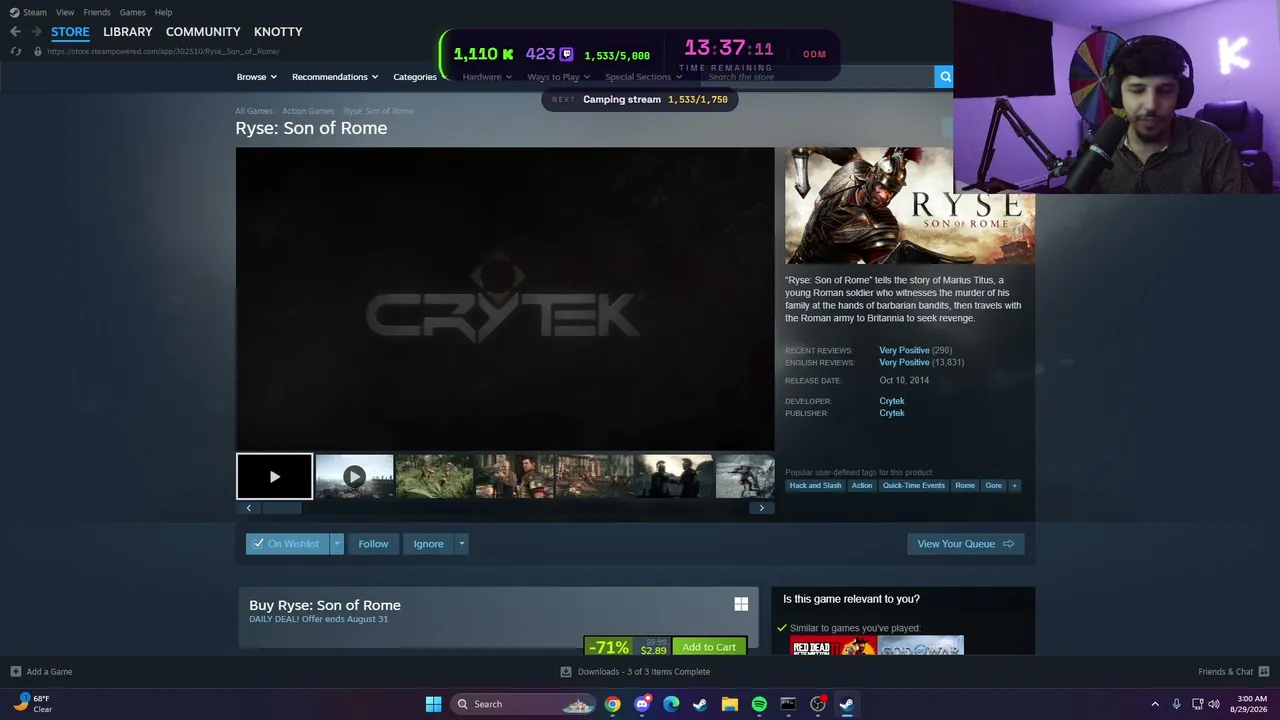Open the Windows Start menu
The image size is (1280, 720).
[433, 704]
